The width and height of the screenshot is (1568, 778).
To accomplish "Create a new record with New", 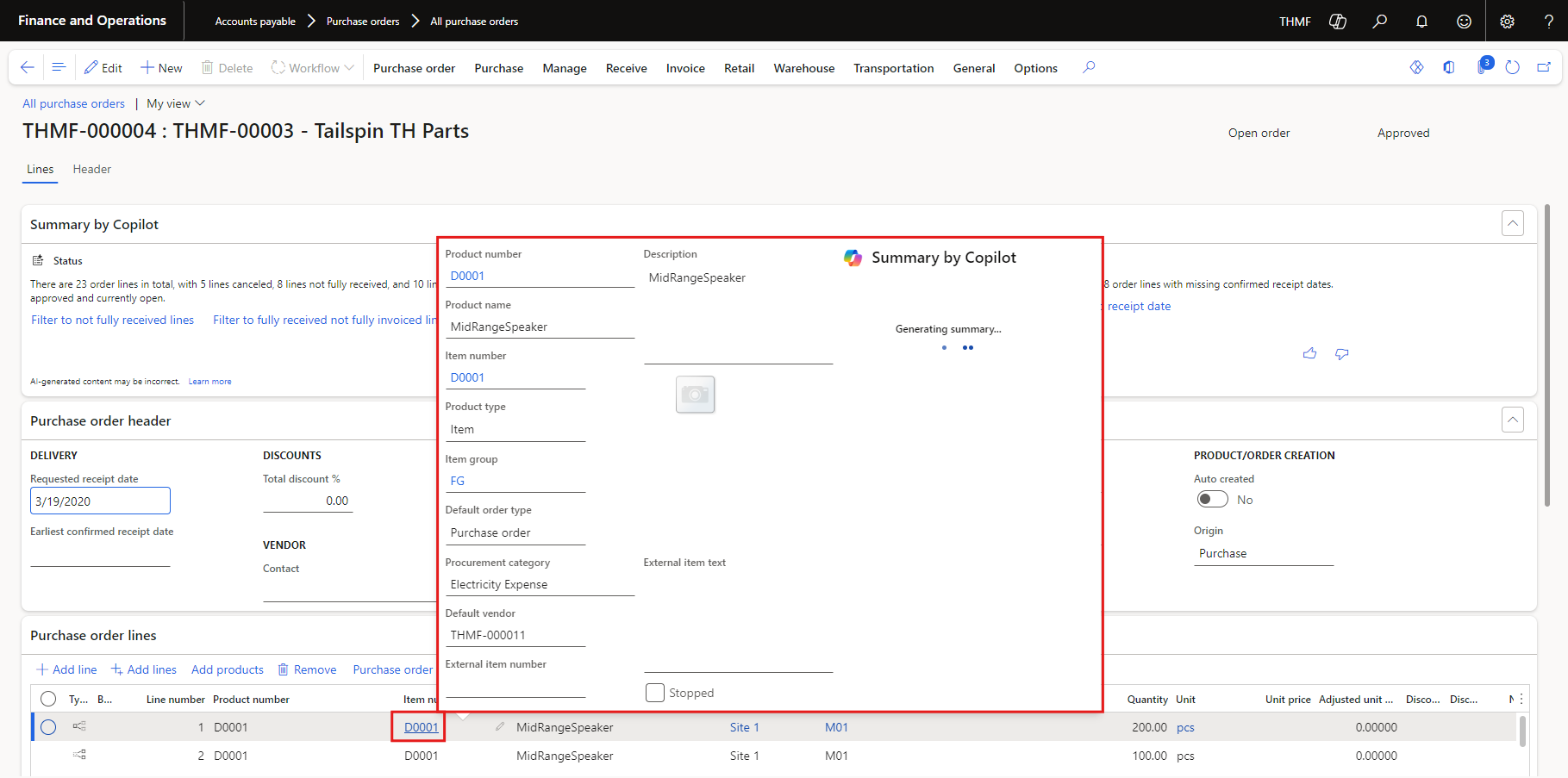I will tap(161, 68).
